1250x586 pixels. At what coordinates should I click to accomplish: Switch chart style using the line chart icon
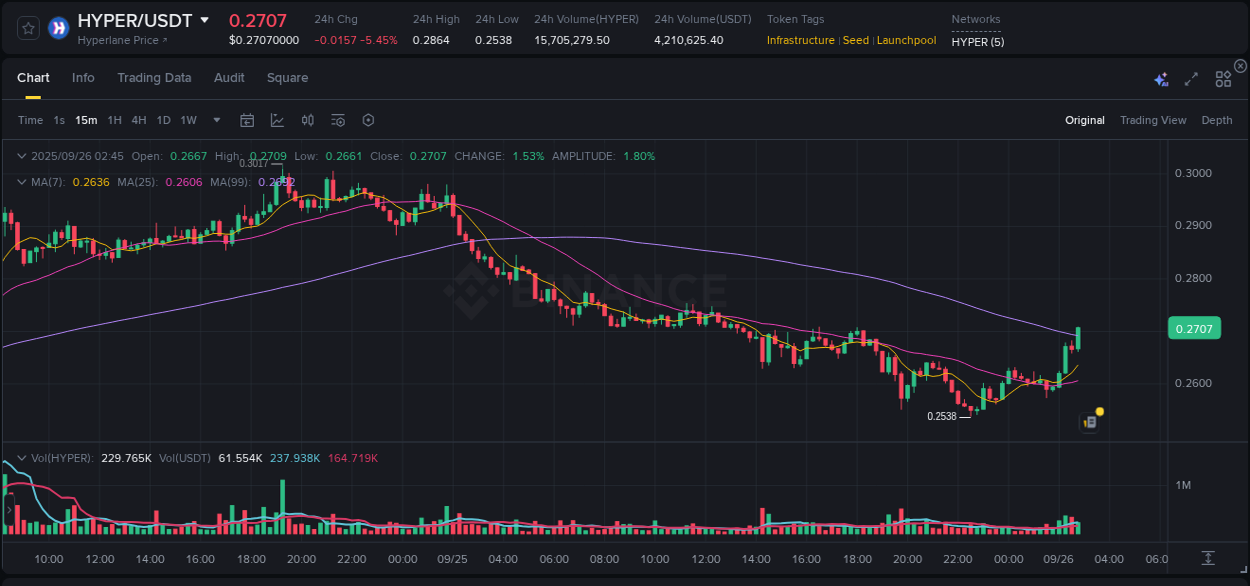[277, 120]
